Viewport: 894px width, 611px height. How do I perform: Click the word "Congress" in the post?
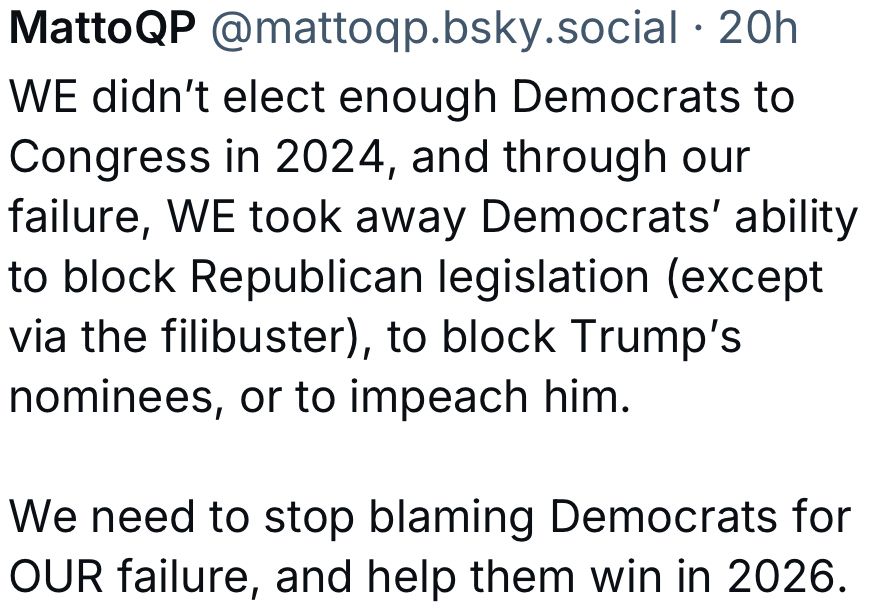point(109,158)
